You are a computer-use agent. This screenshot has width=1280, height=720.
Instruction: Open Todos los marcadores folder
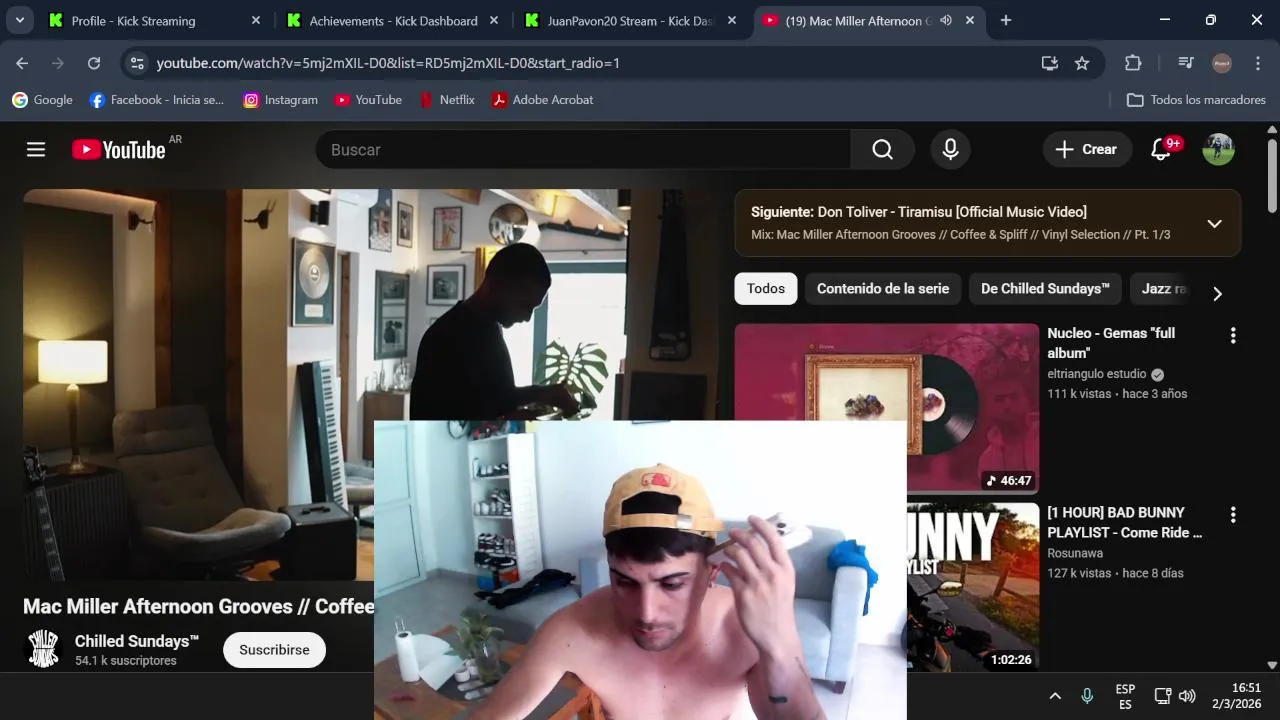[x=1196, y=100]
